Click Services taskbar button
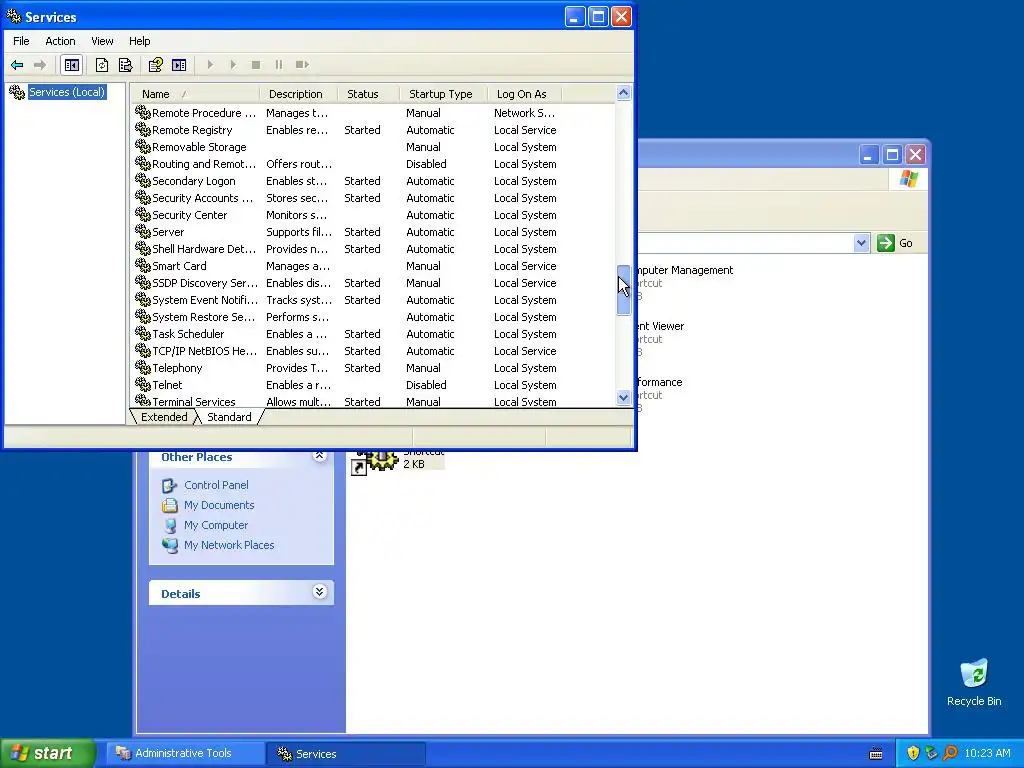1024x768 pixels. (346, 753)
